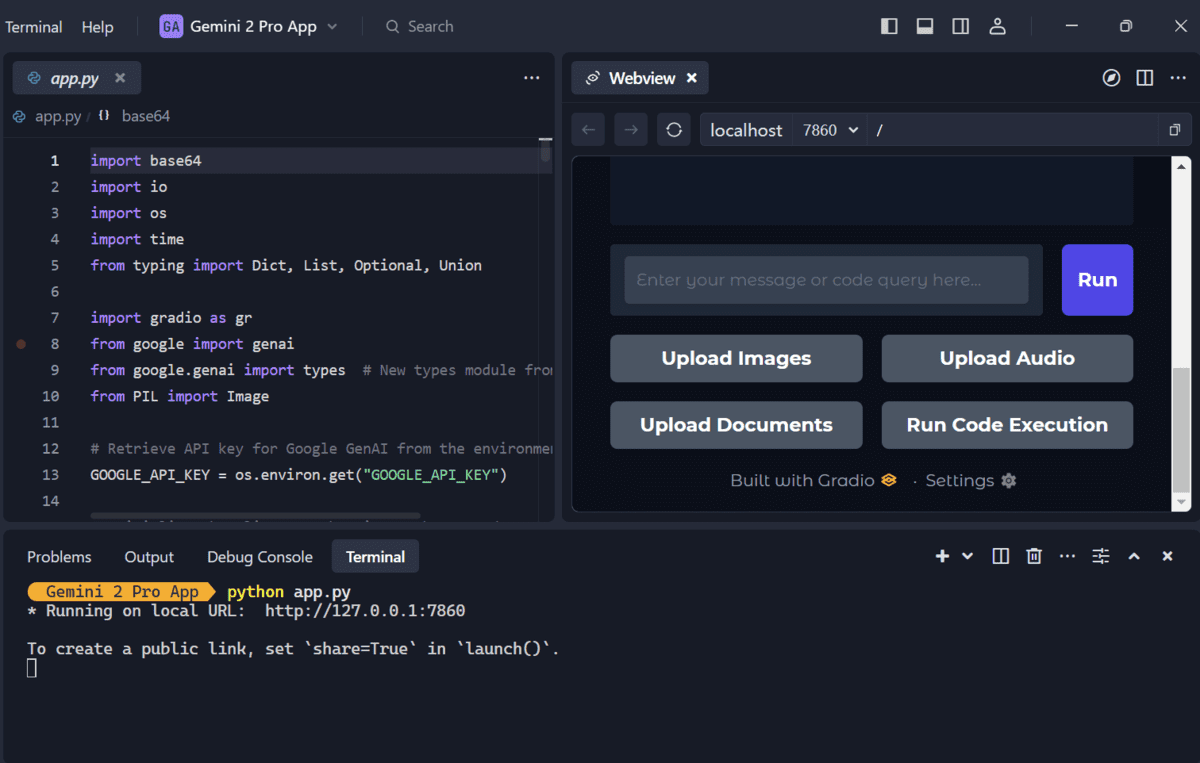Open terminal panel more actions menu
1200x763 pixels.
pos(1067,556)
